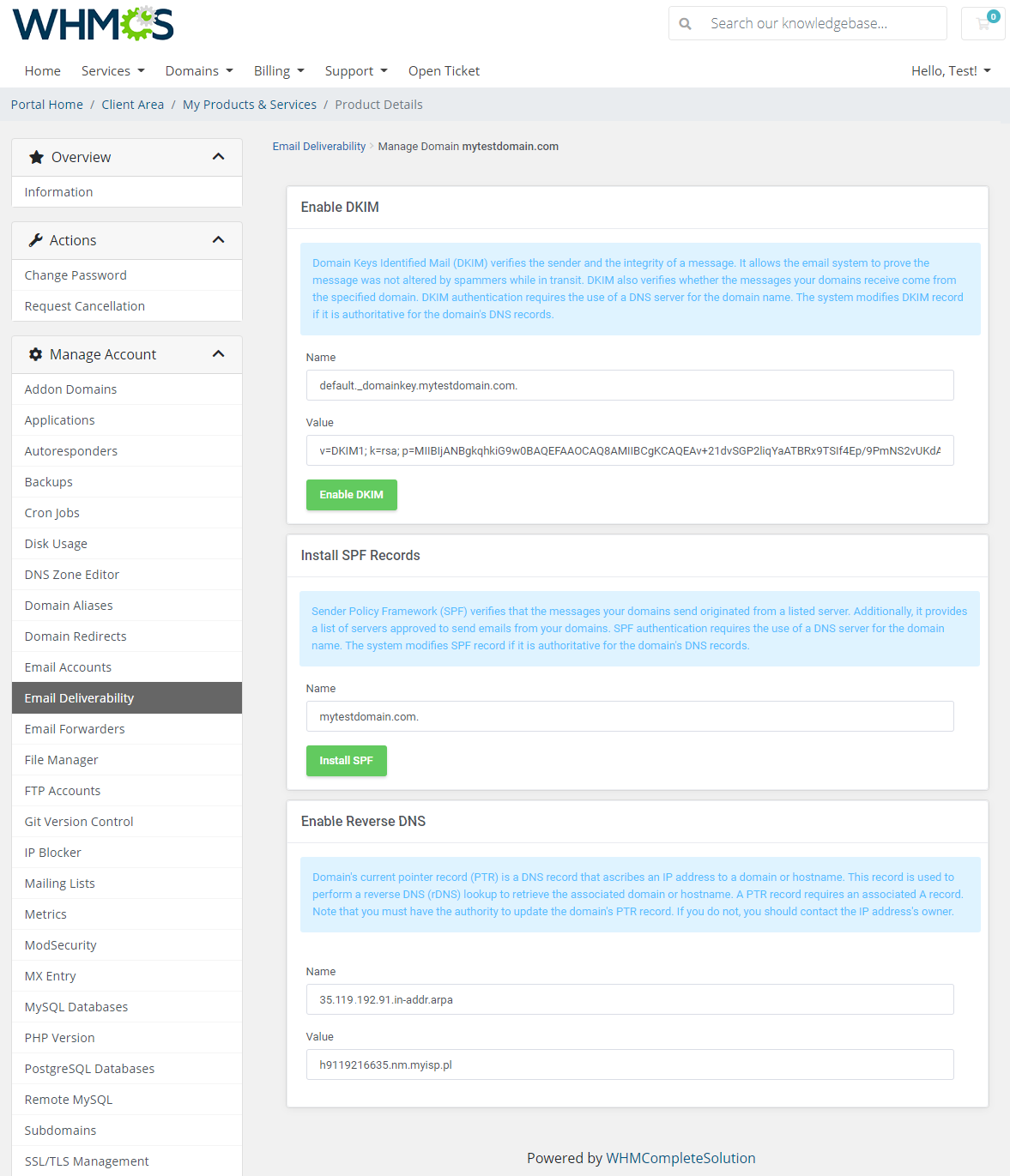Collapse the Overview panel with its chevron
The height and width of the screenshot is (1176, 1010).
click(218, 156)
